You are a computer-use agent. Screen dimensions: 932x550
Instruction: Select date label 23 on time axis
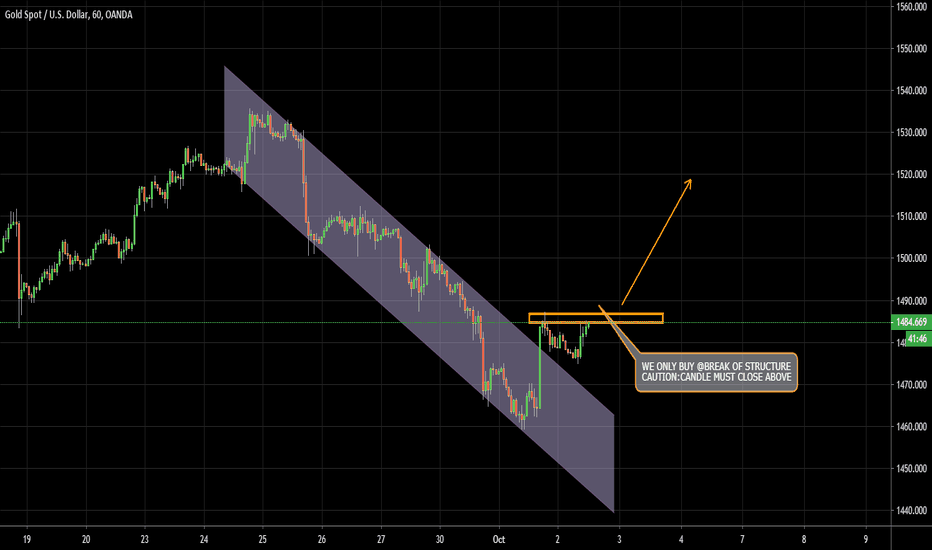tap(144, 540)
